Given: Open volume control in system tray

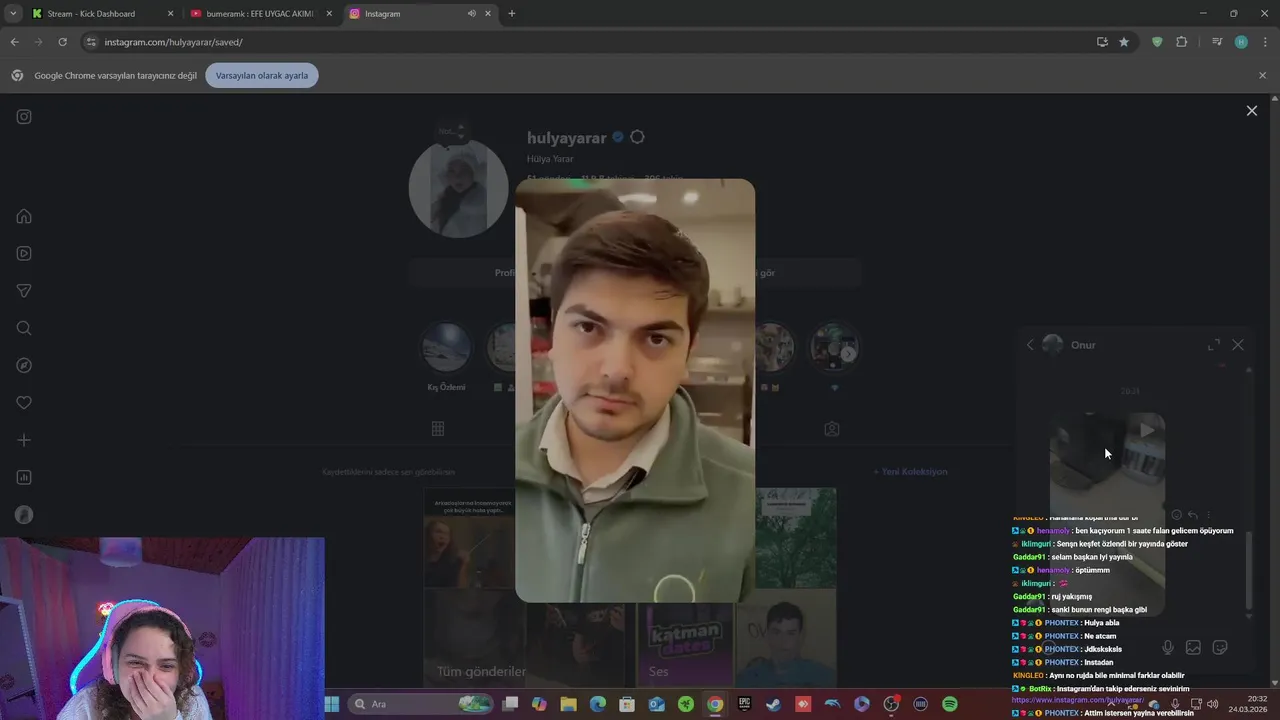Looking at the screenshot, I should [x=1213, y=704].
